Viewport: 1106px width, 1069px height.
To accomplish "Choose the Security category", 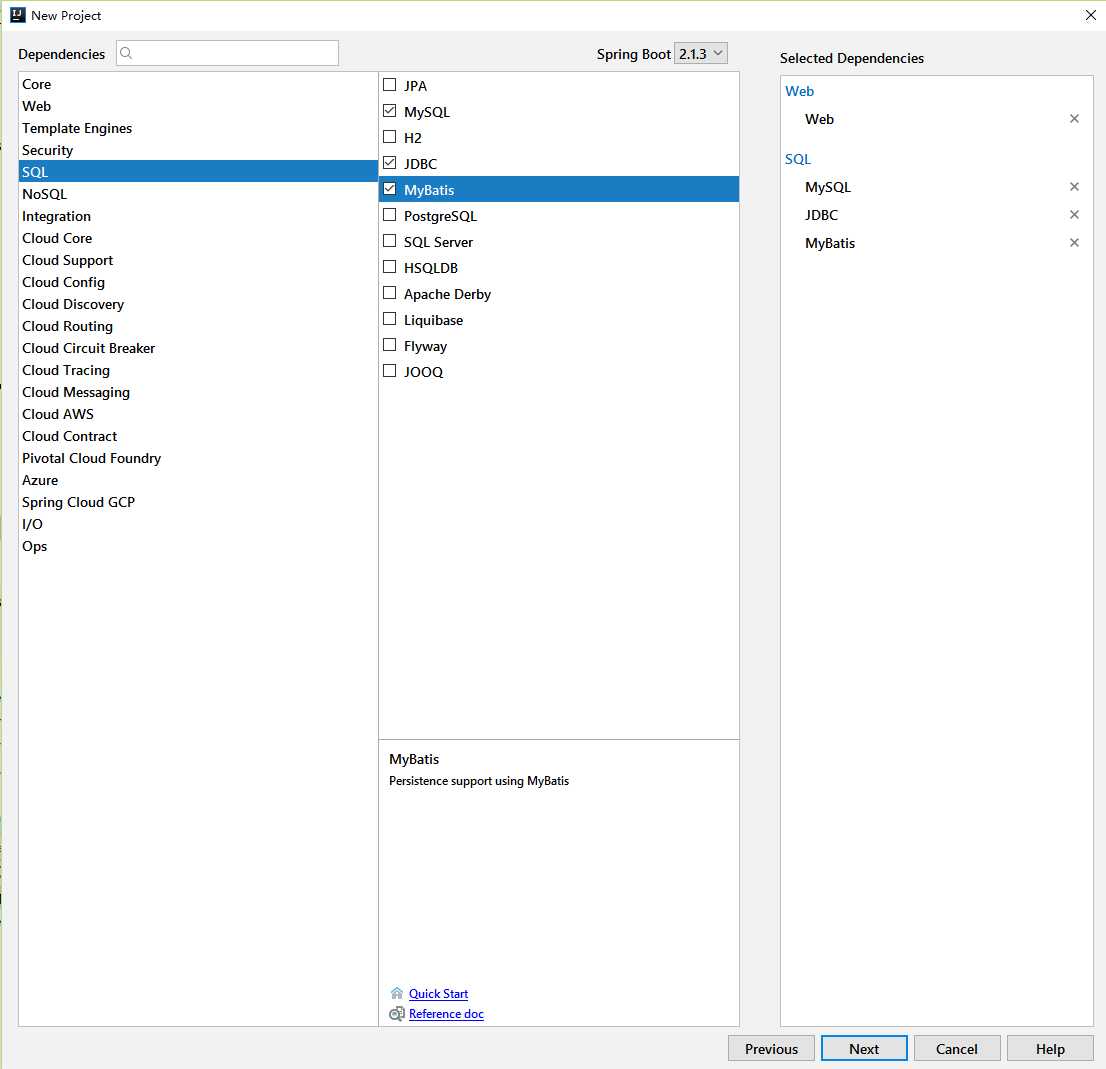I will tap(198, 149).
